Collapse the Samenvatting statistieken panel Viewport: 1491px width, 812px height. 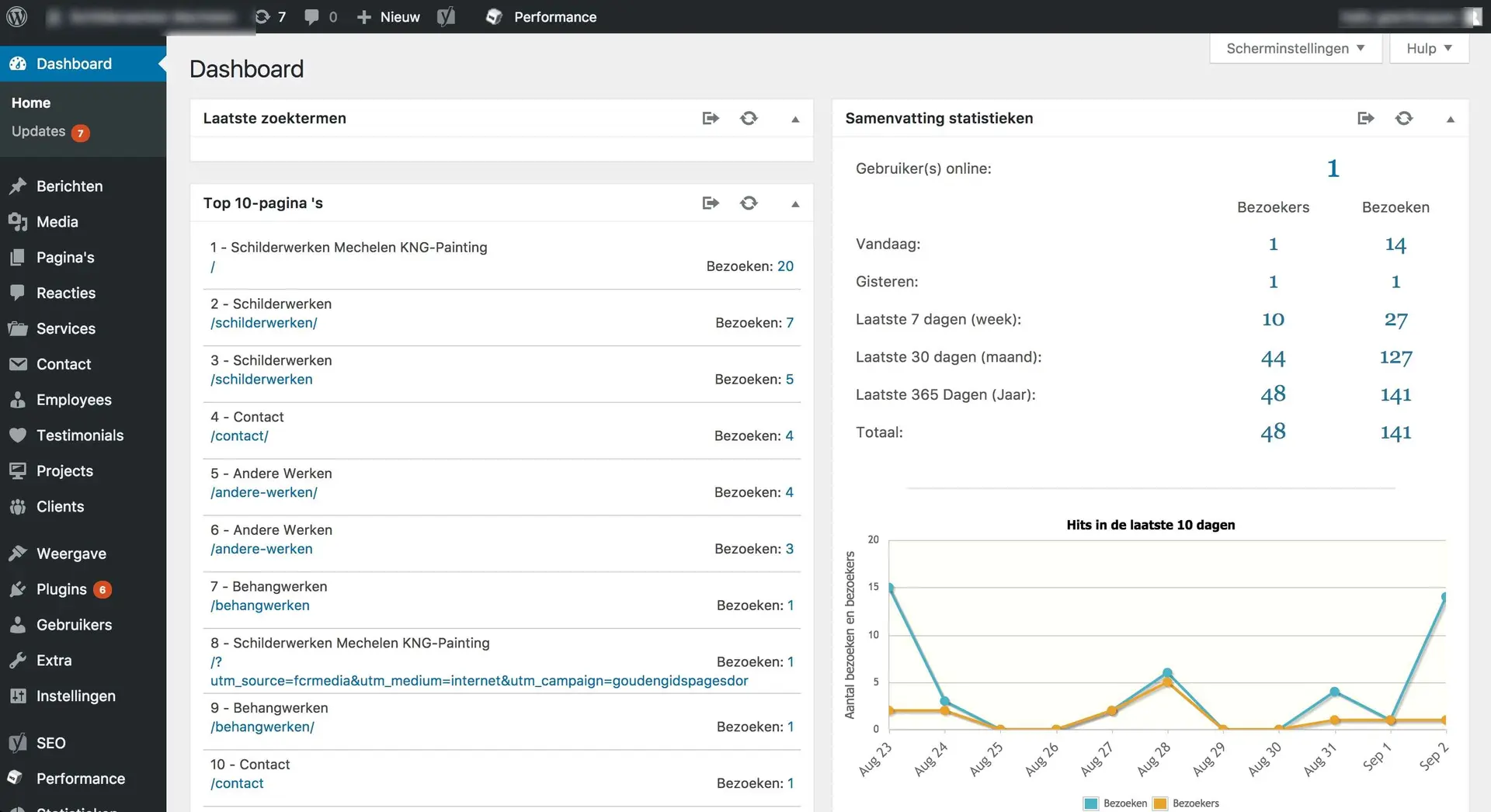coord(1451,119)
